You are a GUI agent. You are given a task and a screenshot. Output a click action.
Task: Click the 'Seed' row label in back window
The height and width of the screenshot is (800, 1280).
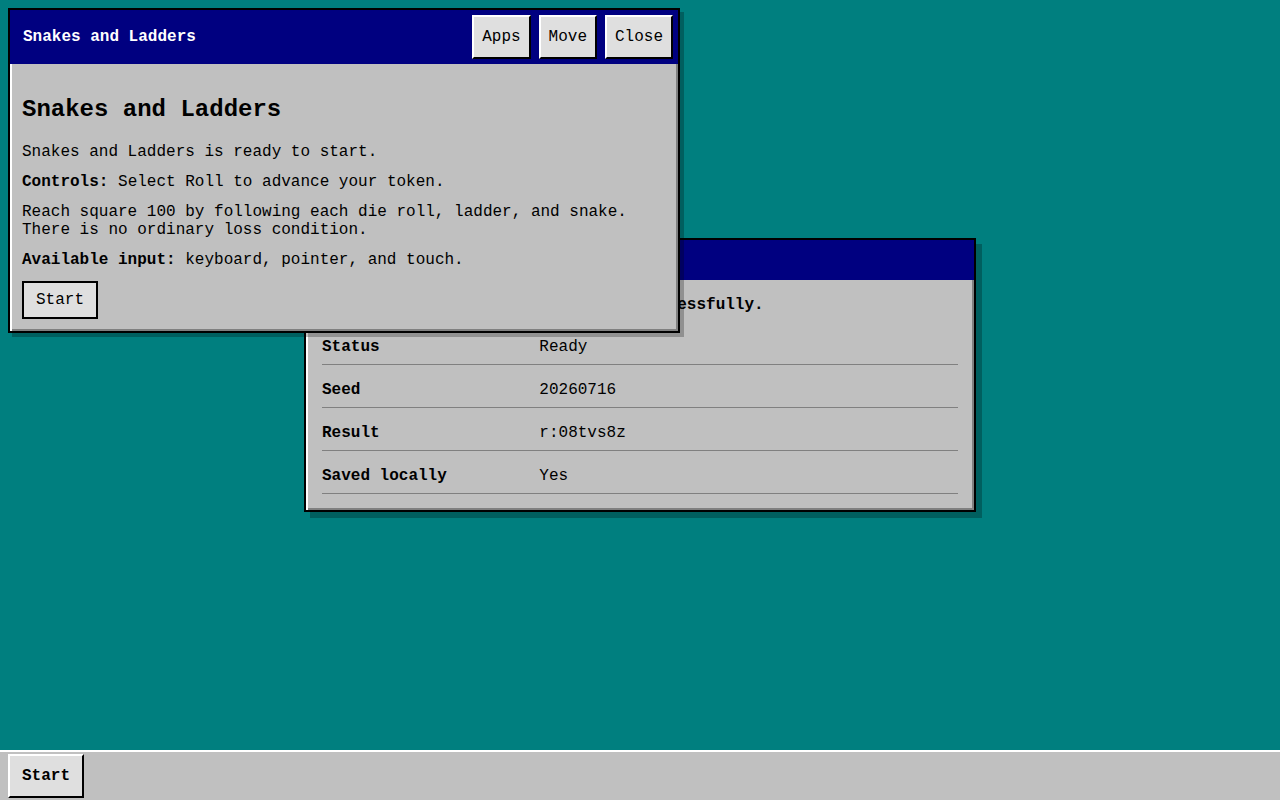click(x=341, y=390)
